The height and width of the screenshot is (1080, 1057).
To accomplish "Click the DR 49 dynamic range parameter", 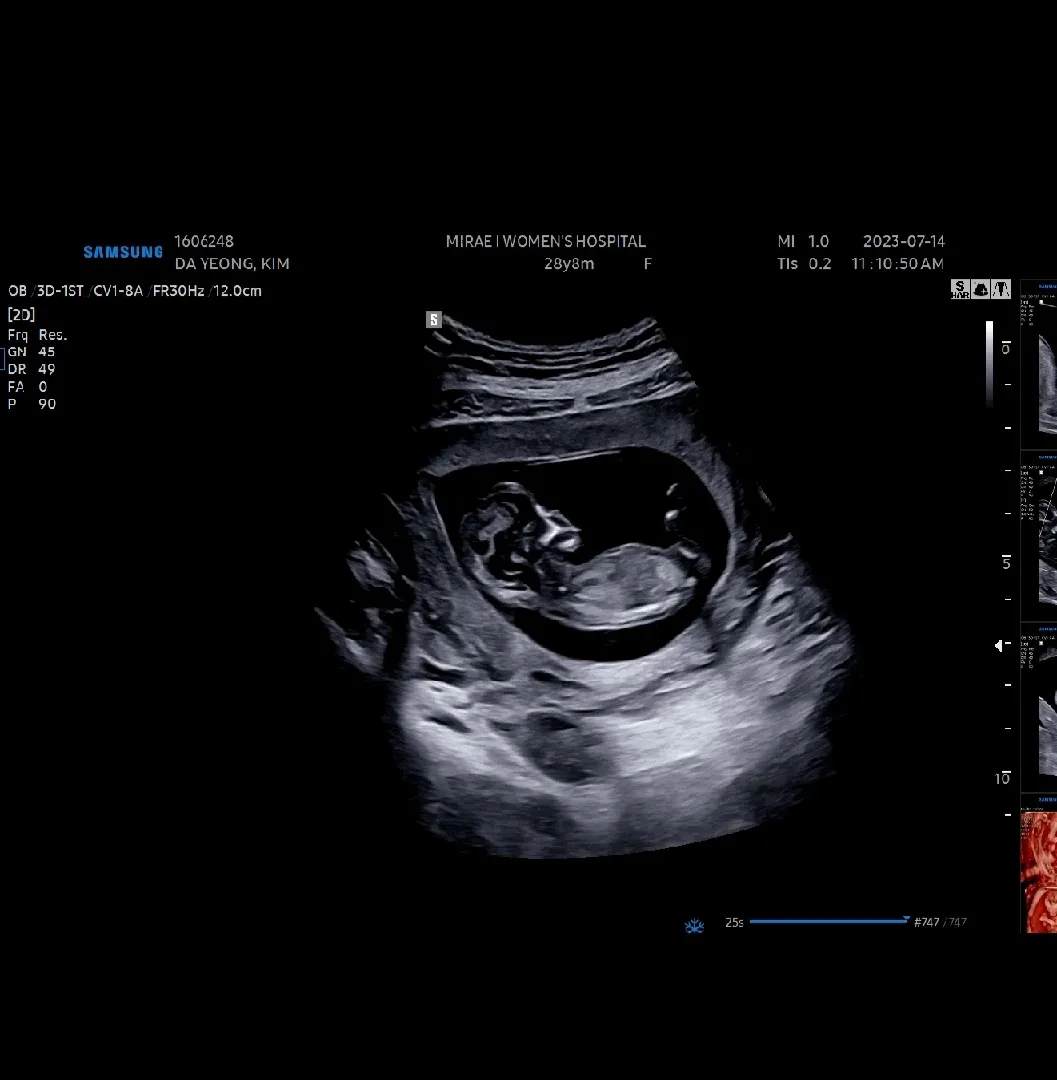I will tap(31, 369).
